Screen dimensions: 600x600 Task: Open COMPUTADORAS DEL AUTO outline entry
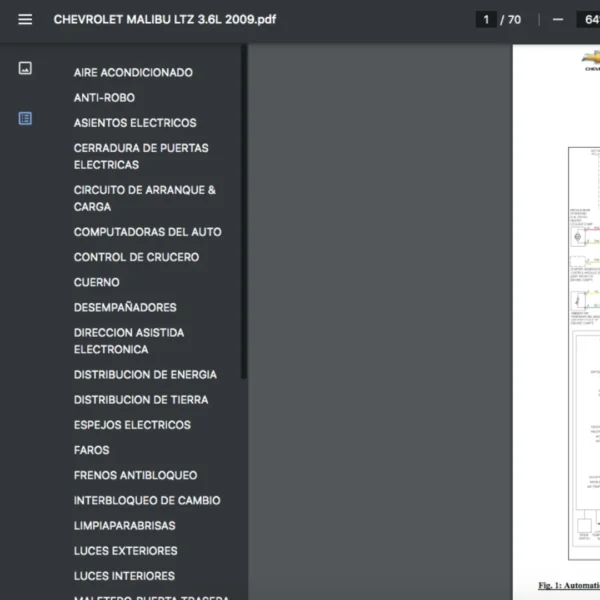[x=147, y=232]
